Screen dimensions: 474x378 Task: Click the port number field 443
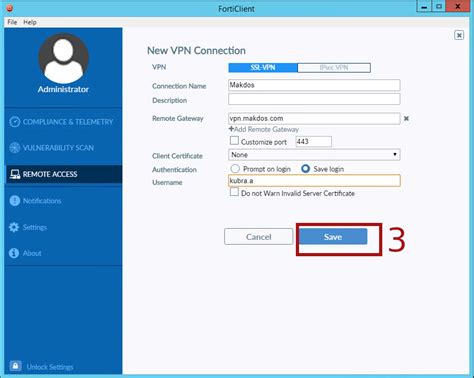click(314, 141)
